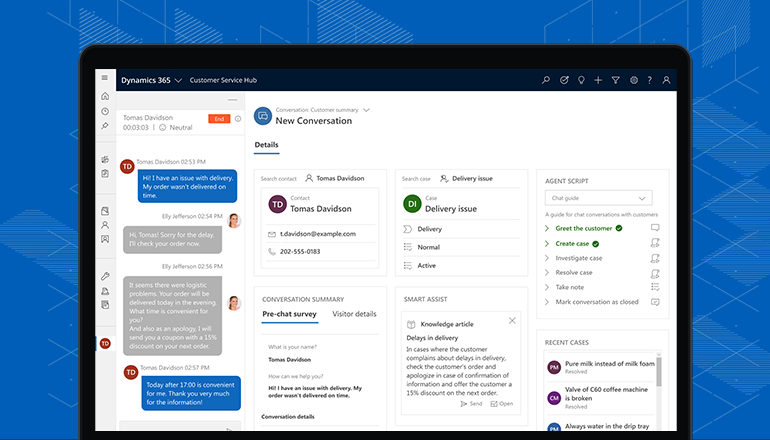Click Open on the knowledge article
The width and height of the screenshot is (770, 440).
pyautogui.click(x=502, y=403)
